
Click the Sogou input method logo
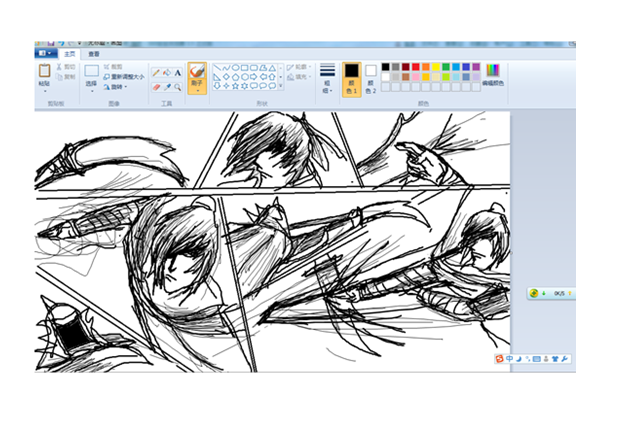point(499,358)
